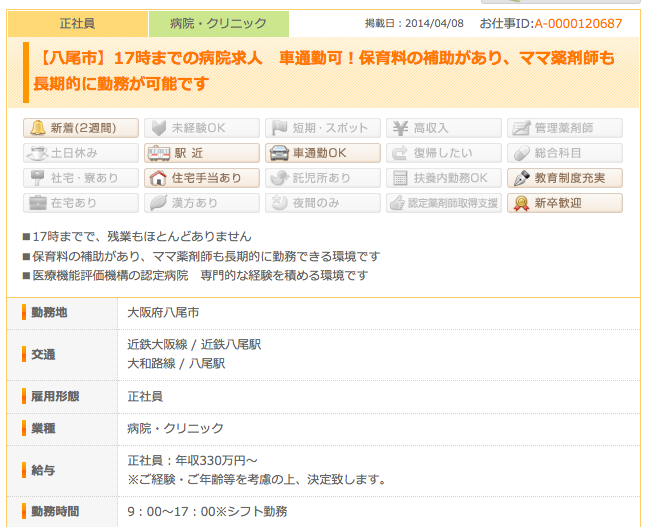Viewport: 650px width, 527px height.
Task: Click the house icon on 住宅手当あり
Action: tap(158, 178)
